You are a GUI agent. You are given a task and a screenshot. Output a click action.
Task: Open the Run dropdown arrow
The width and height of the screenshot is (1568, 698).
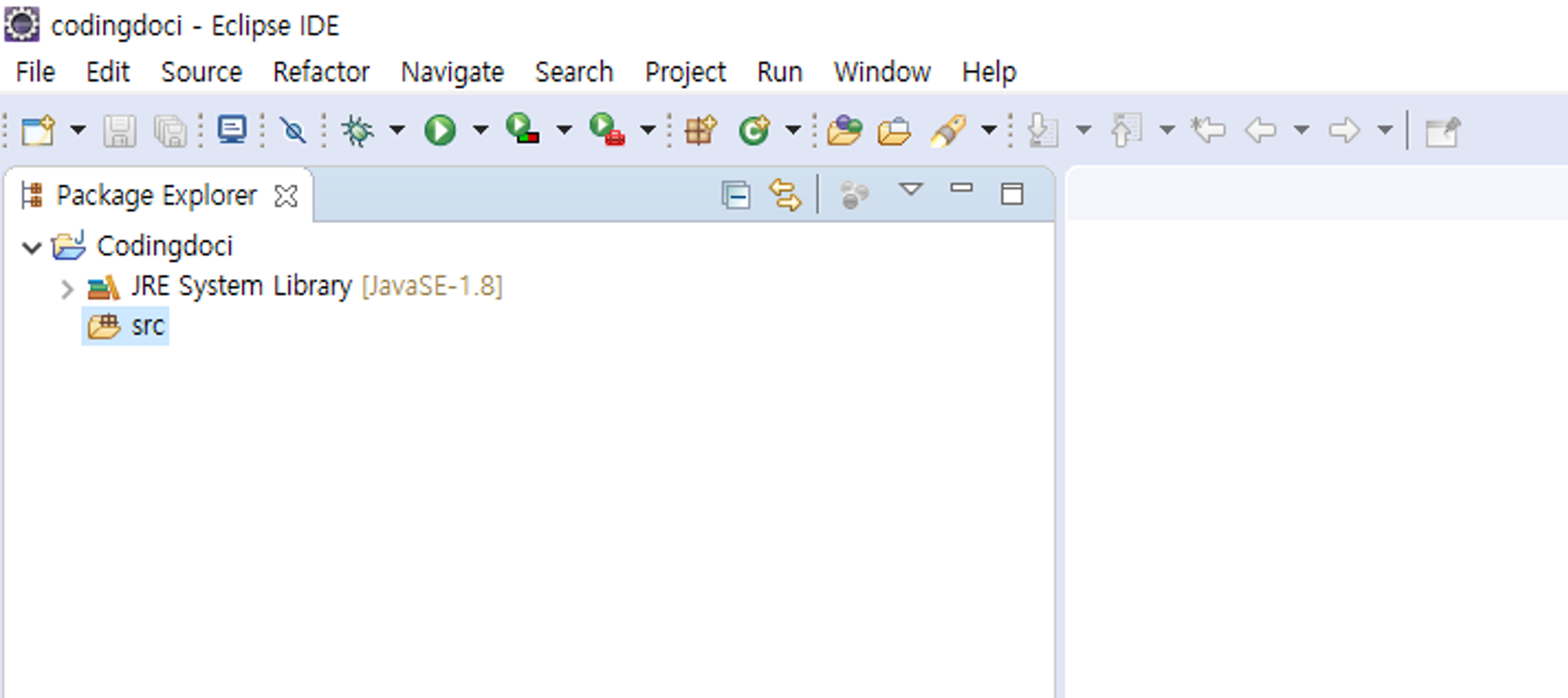tap(481, 131)
